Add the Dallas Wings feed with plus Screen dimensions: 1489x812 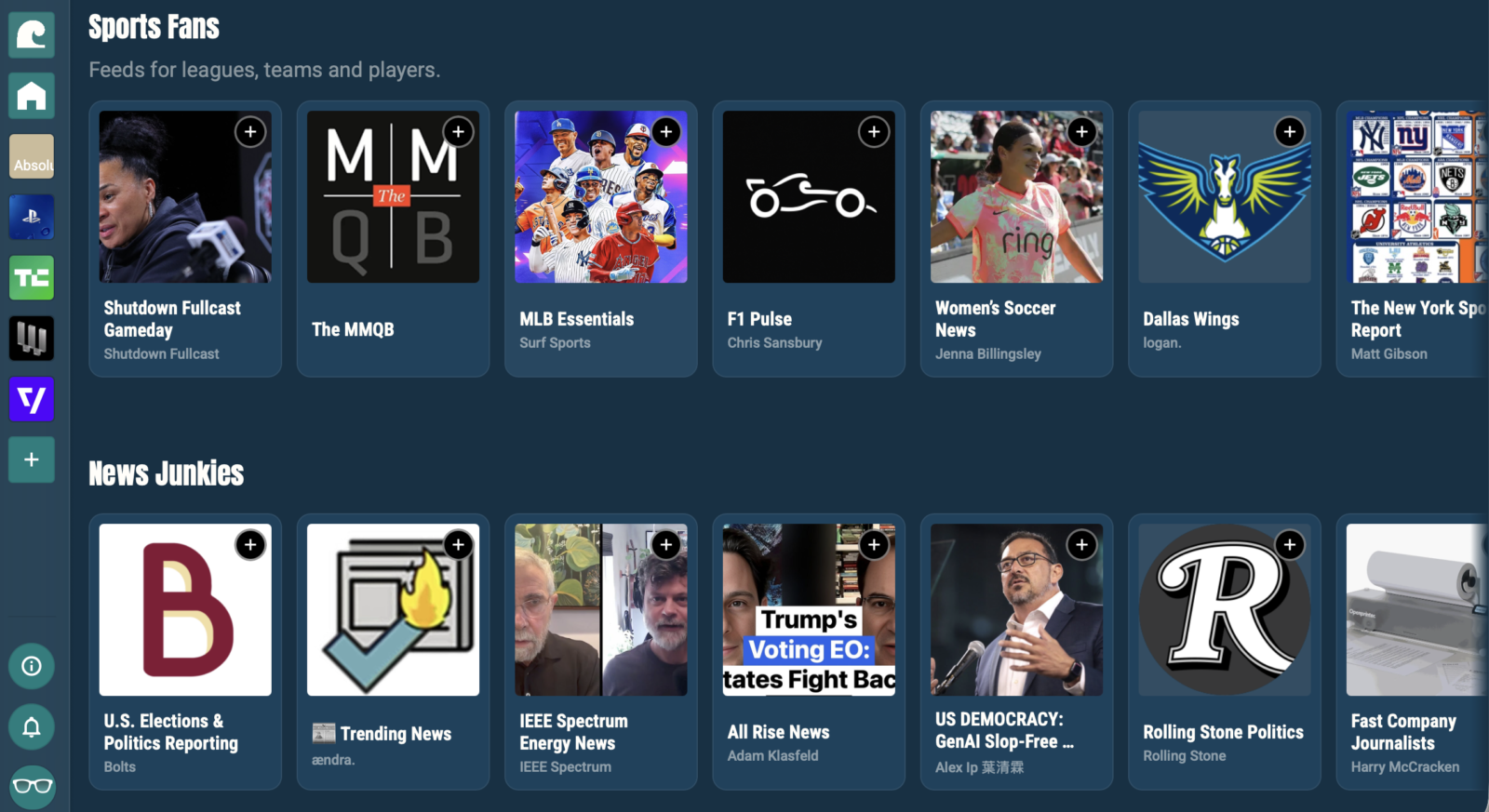[1290, 132]
